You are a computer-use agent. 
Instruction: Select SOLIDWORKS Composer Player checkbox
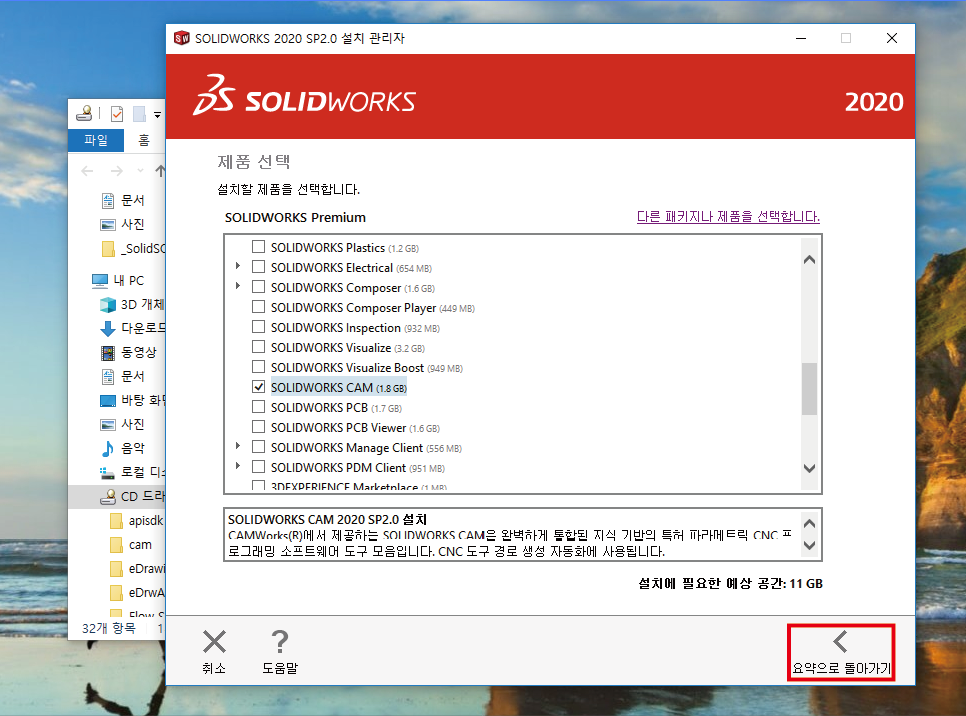tap(259, 307)
